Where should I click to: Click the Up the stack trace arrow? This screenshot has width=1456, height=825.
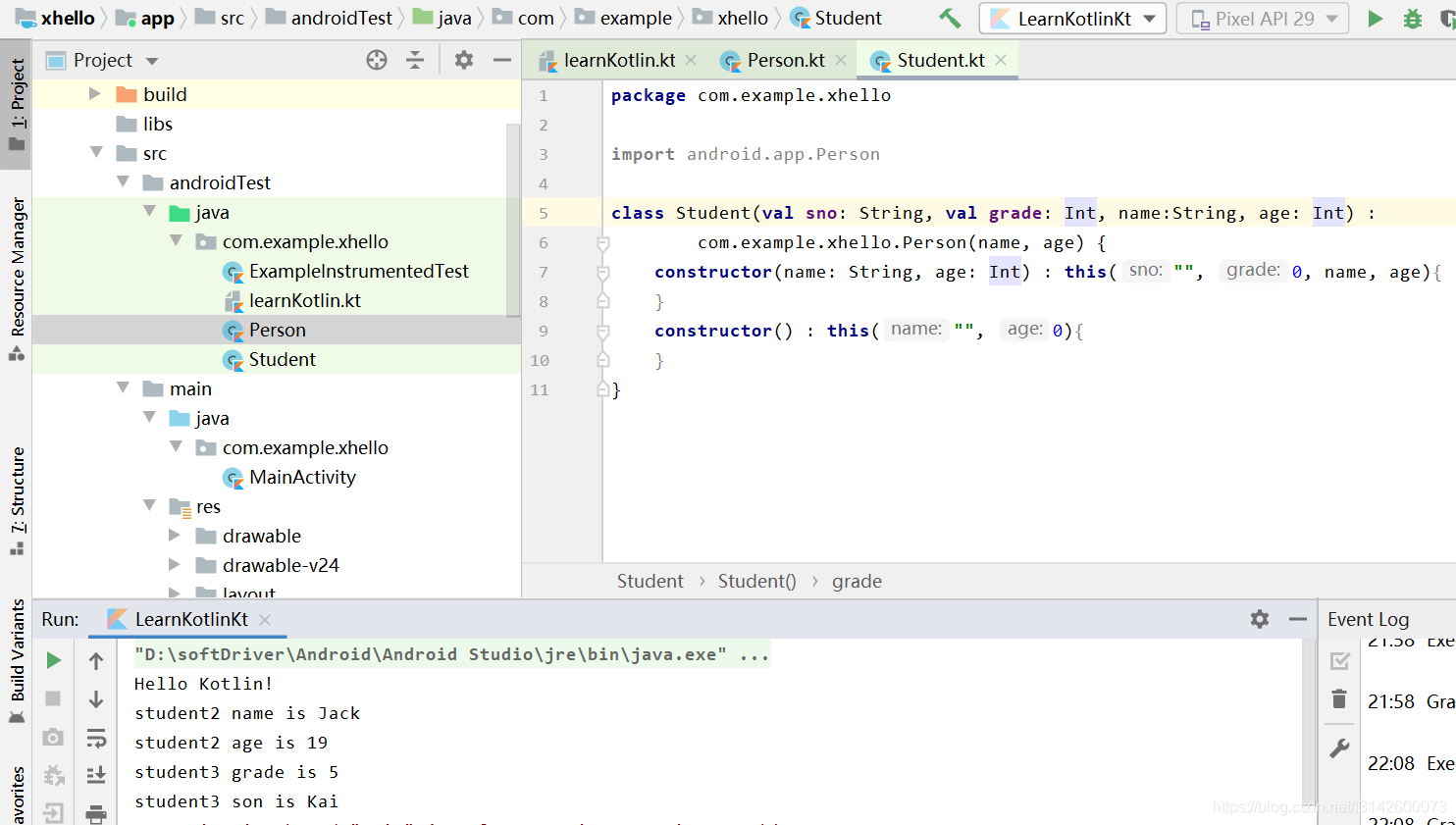[96, 660]
